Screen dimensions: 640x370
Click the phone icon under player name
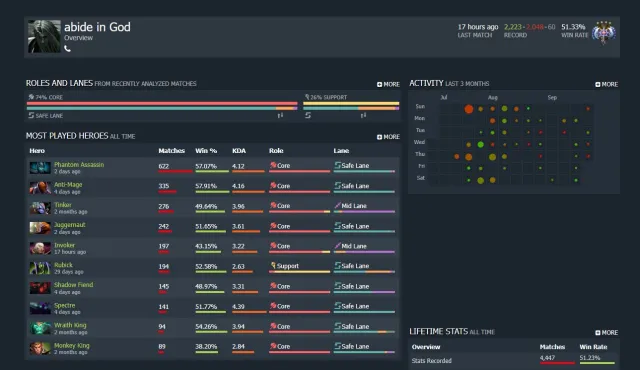67,49
